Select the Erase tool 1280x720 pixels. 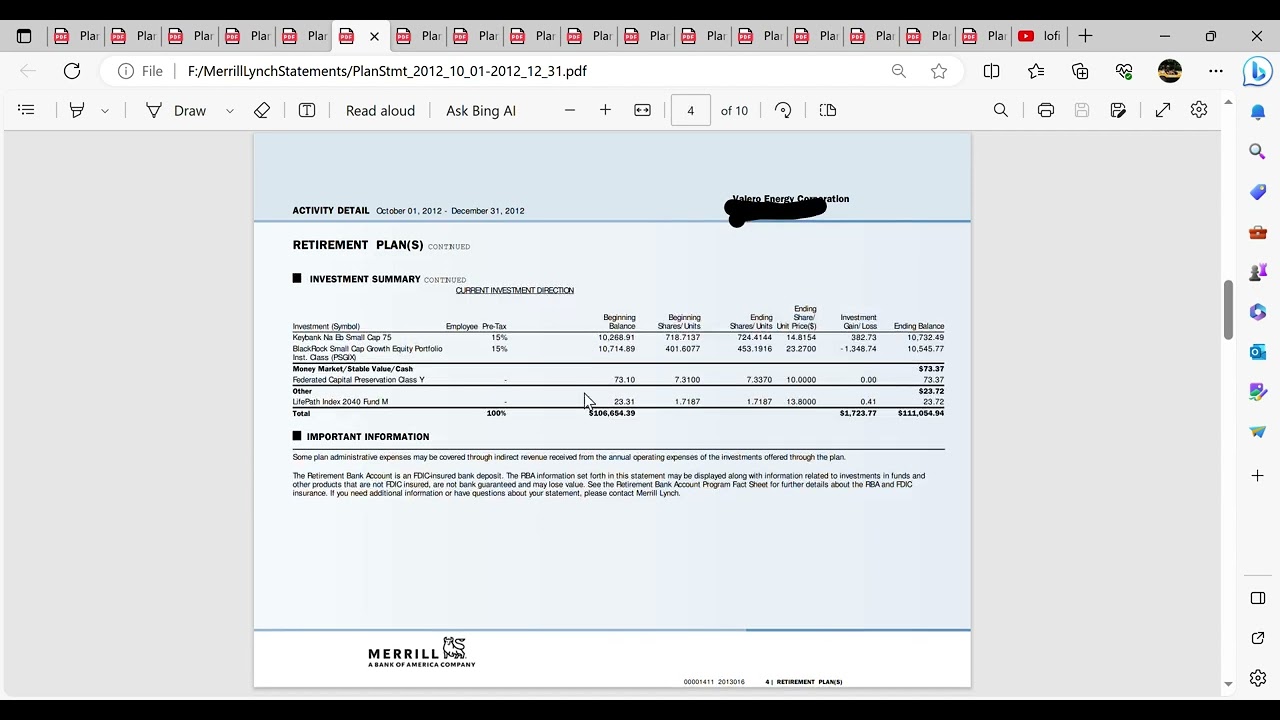(262, 110)
